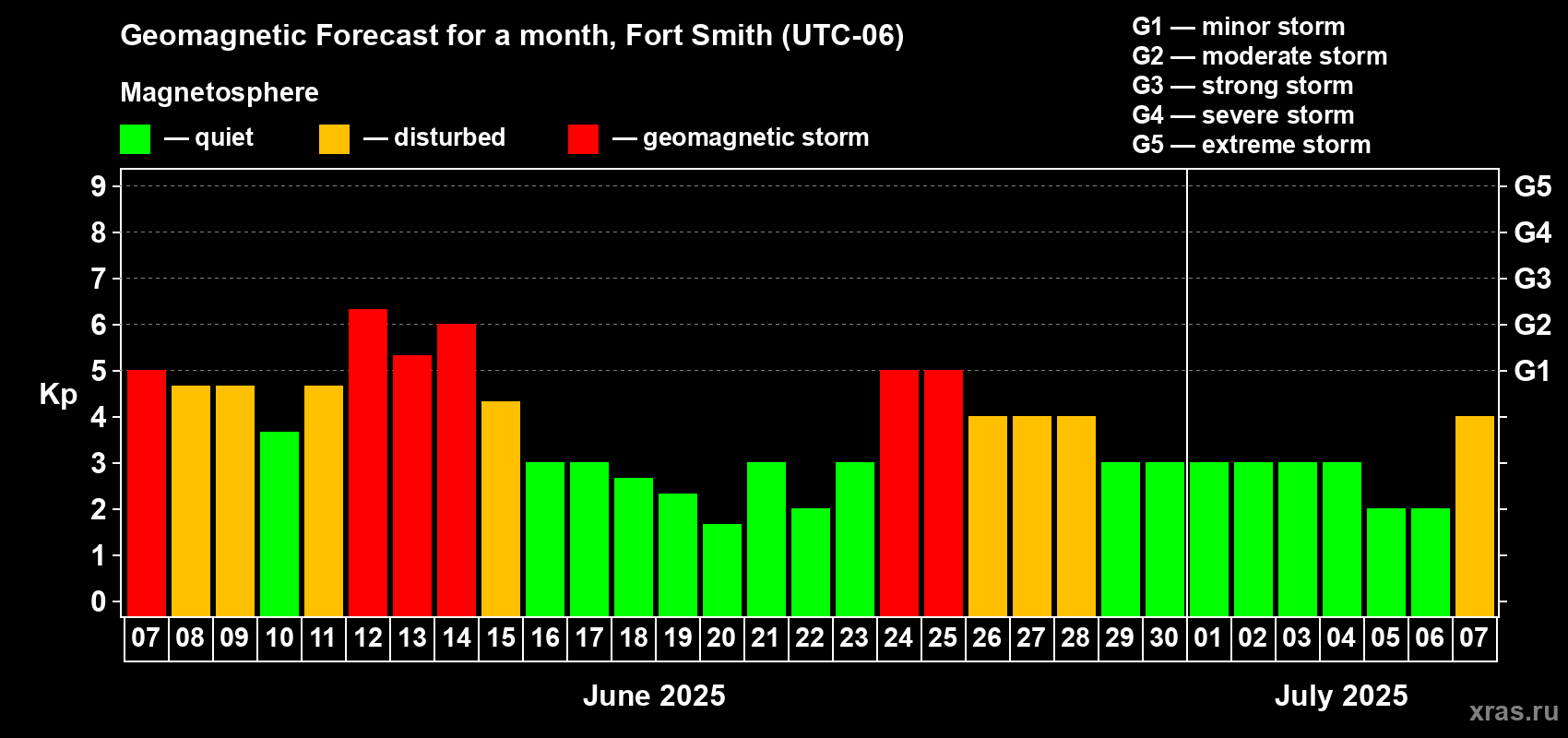
Task: Click the date label 03
Action: coord(1297,637)
